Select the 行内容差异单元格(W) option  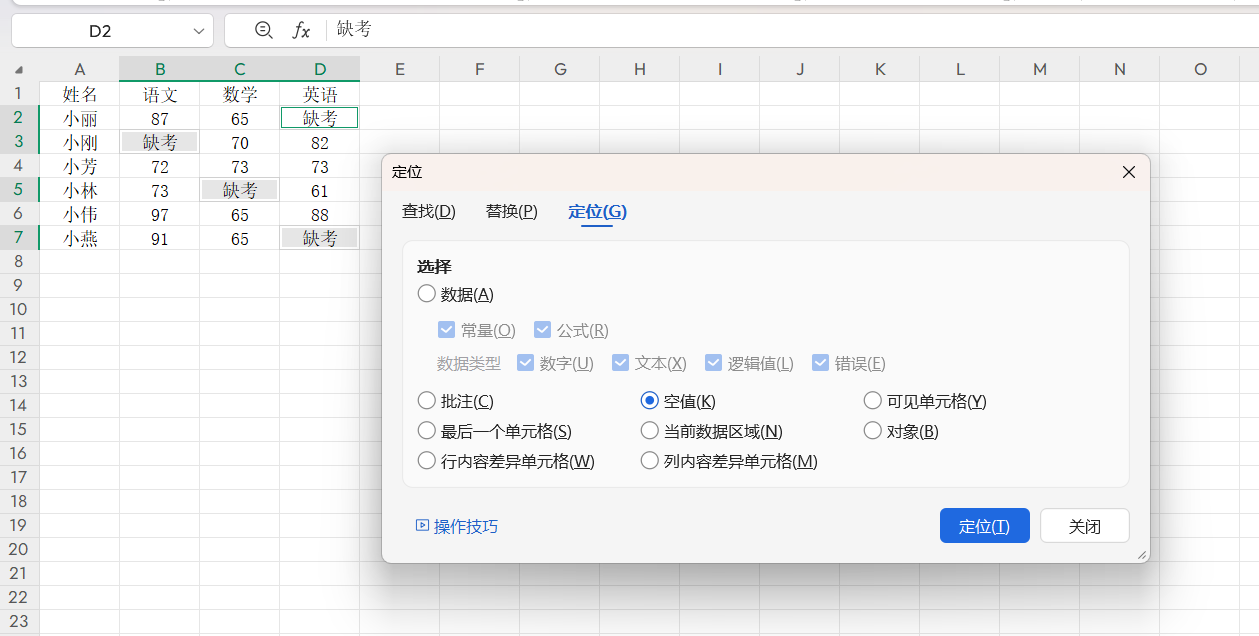point(425,461)
